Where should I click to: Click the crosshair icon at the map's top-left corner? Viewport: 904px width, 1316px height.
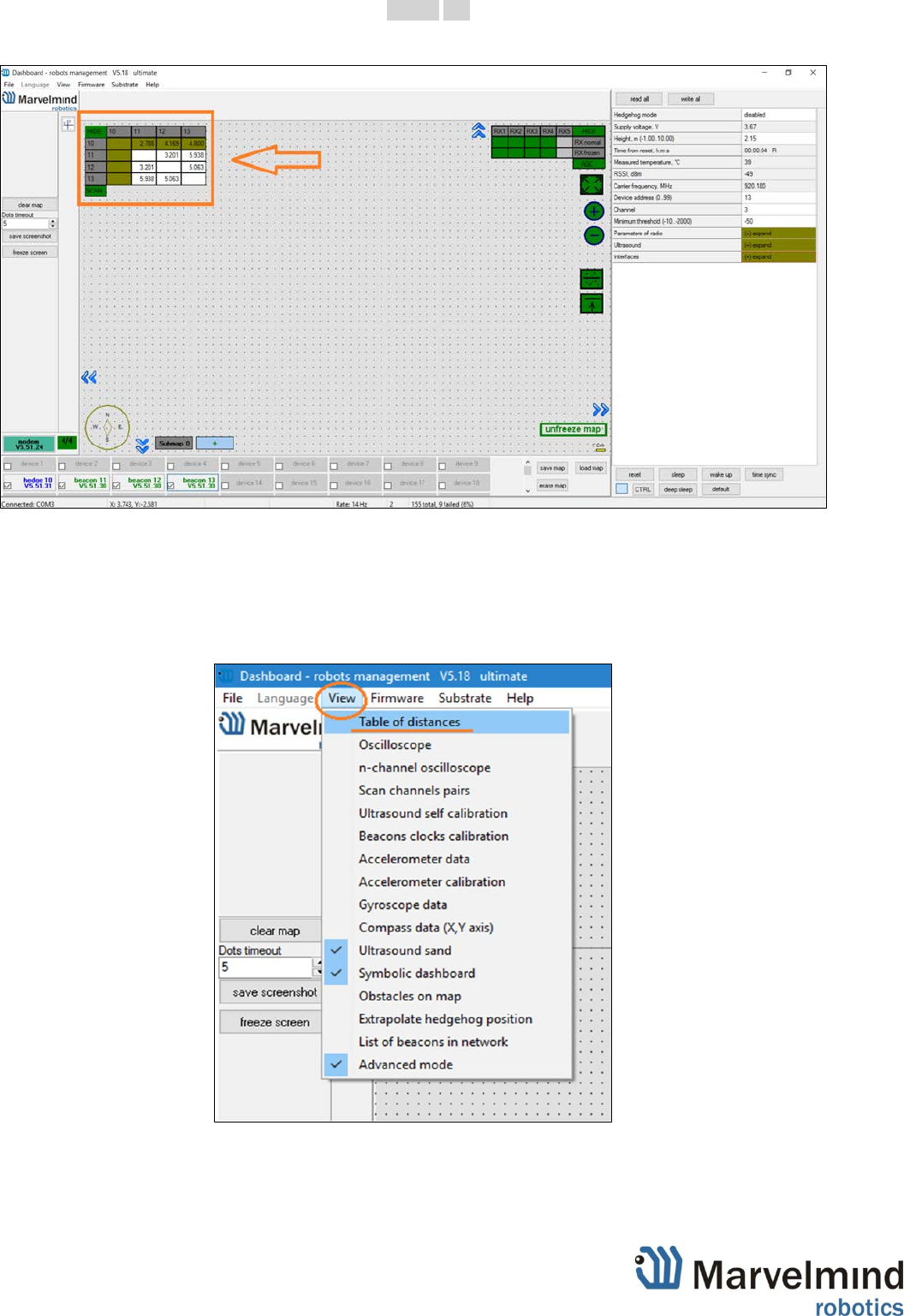pyautogui.click(x=68, y=125)
